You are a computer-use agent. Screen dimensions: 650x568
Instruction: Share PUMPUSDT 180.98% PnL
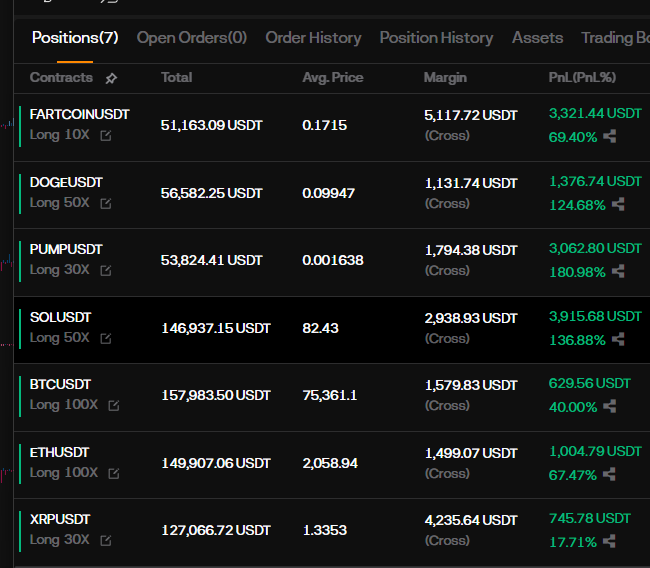(x=618, y=272)
